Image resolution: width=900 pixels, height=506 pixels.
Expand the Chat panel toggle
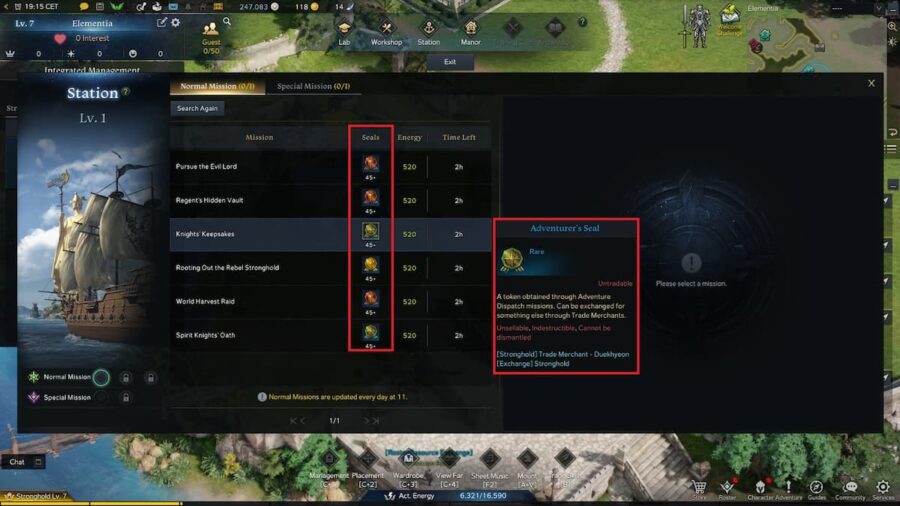point(38,462)
